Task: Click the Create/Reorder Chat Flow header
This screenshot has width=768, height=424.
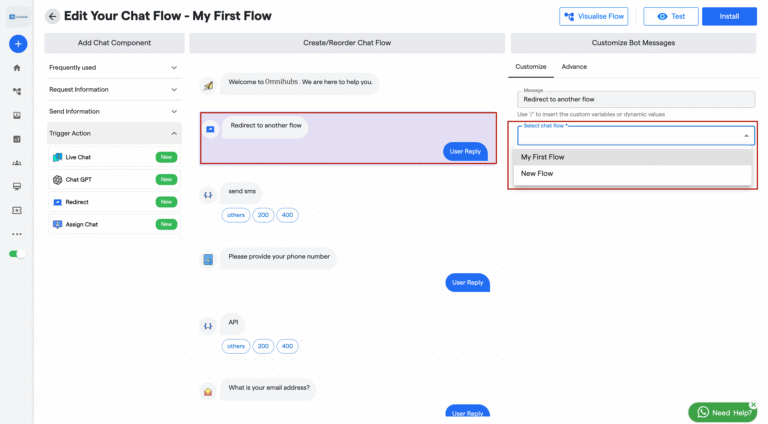Action: (x=347, y=43)
